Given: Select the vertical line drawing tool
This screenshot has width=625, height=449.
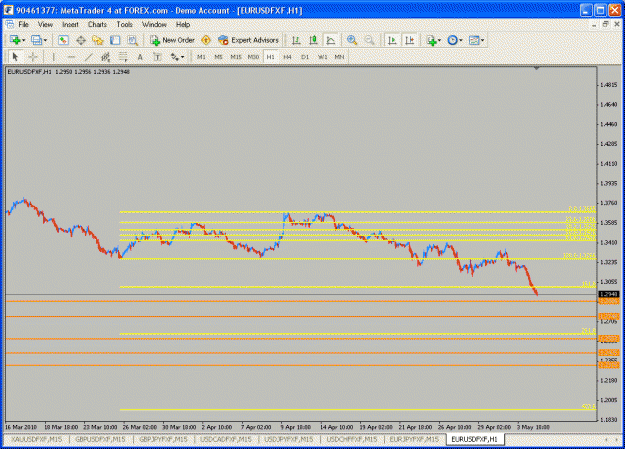Looking at the screenshot, I should pos(53,57).
